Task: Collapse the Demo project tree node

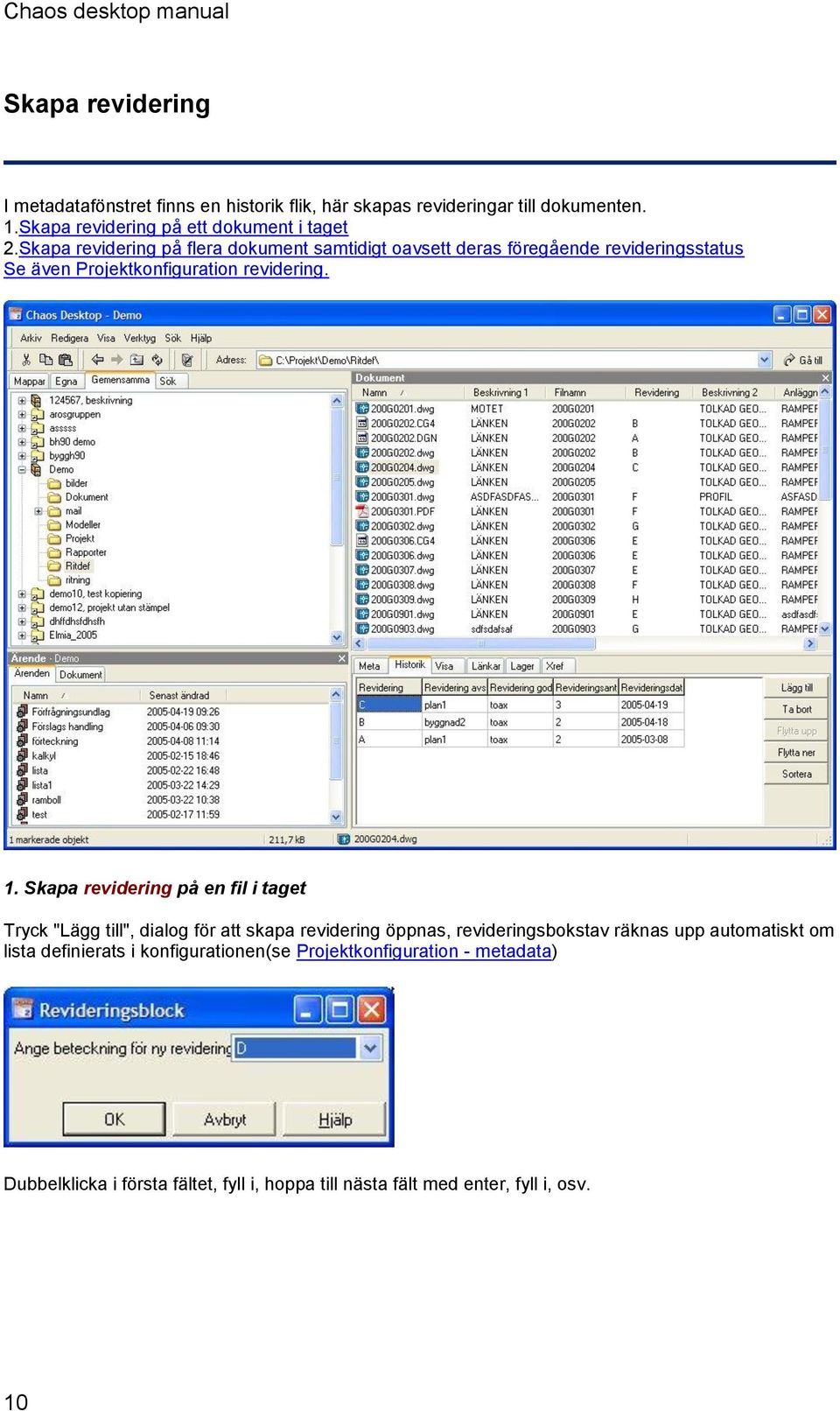Action: (x=22, y=470)
